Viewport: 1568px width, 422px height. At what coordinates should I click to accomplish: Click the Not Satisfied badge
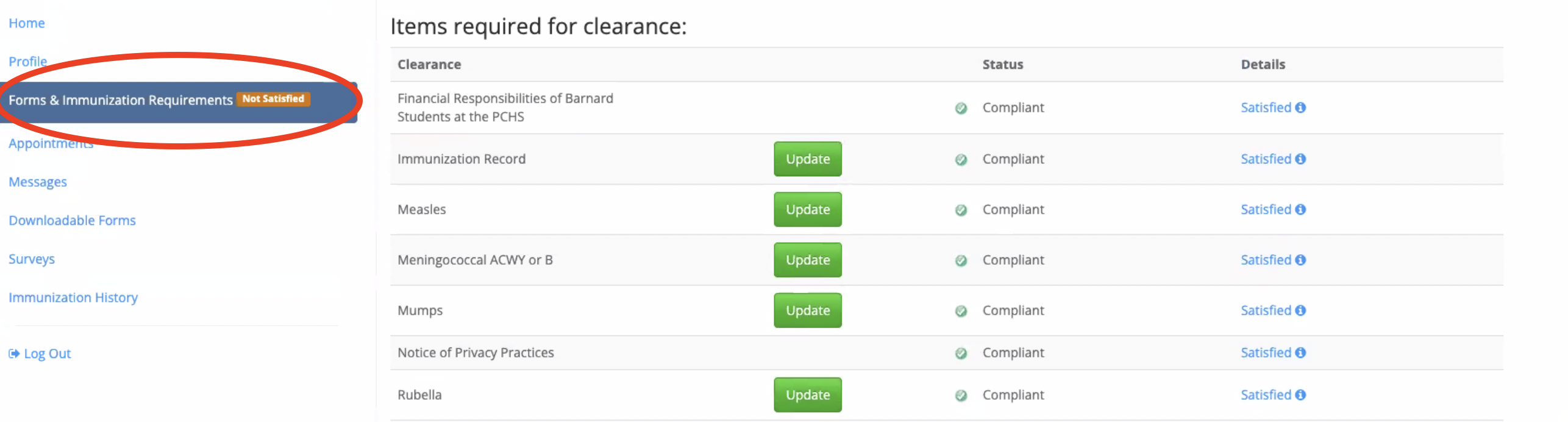[x=273, y=99]
